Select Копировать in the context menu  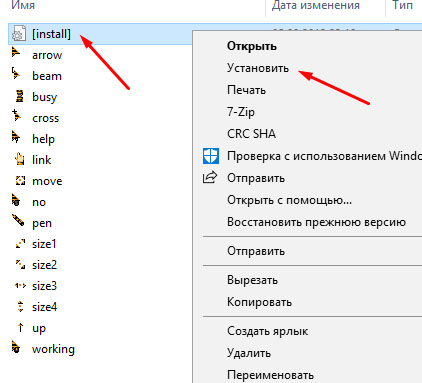coord(259,302)
